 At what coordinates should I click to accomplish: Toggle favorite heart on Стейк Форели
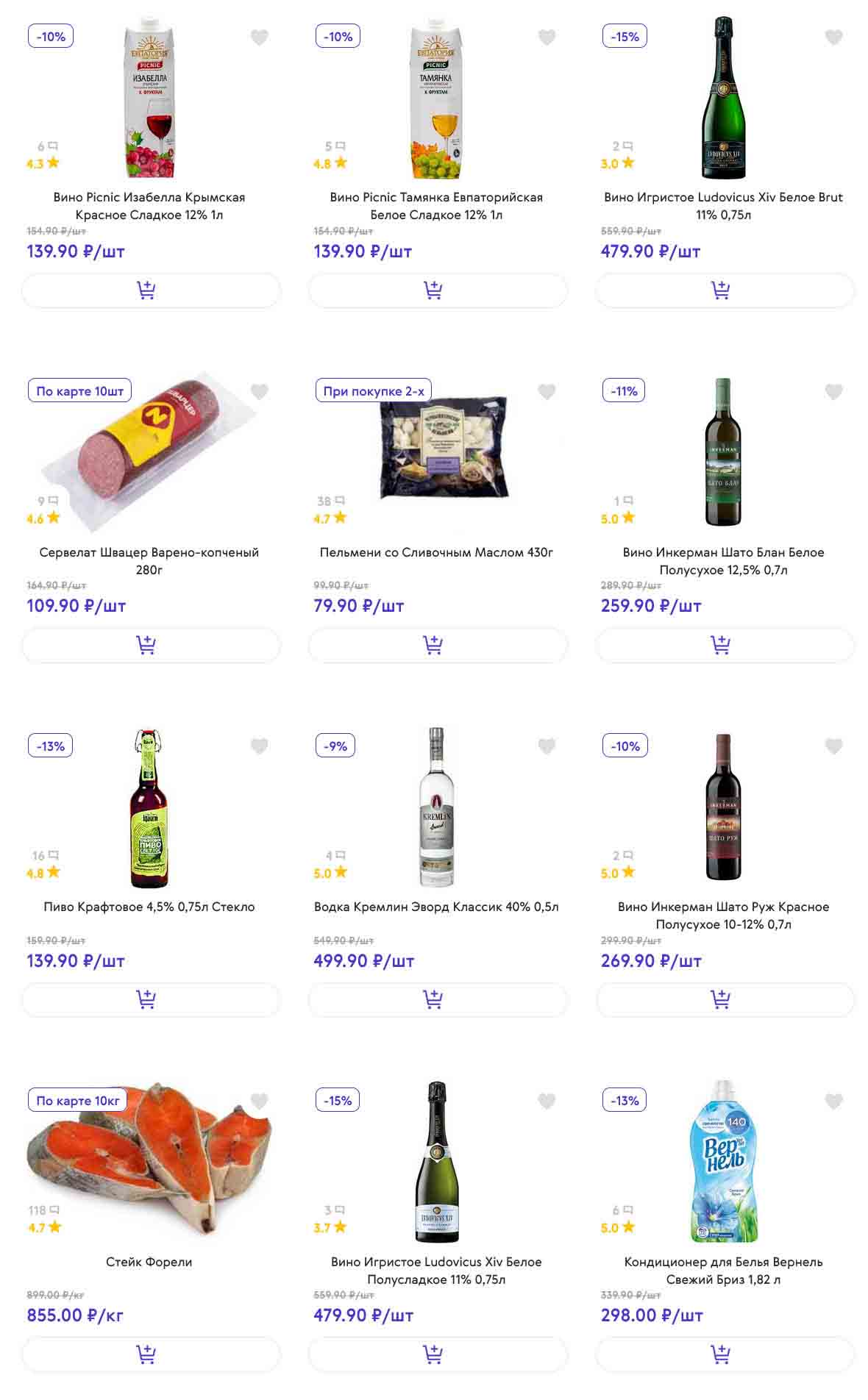[x=259, y=1101]
